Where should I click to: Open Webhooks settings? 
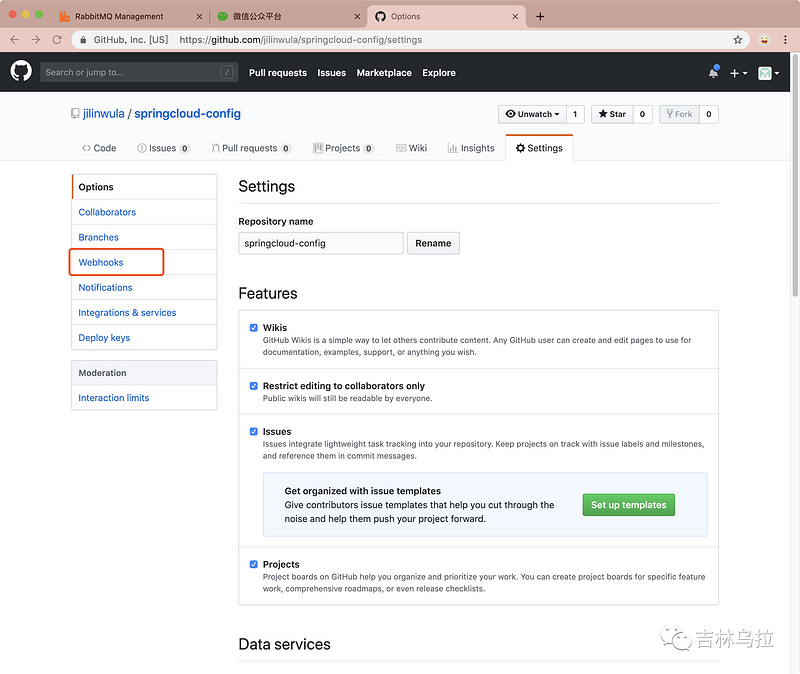(x=144, y=262)
